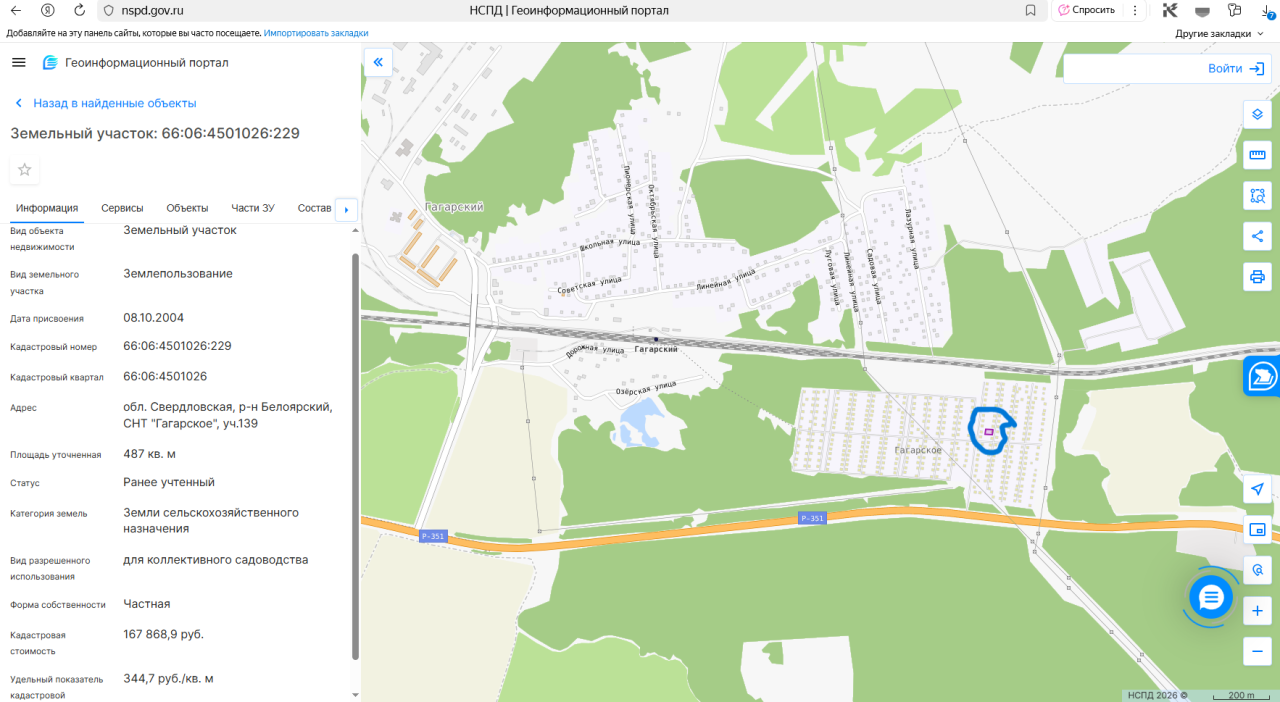Zoom in on the map
1280x702 pixels.
1258,610
